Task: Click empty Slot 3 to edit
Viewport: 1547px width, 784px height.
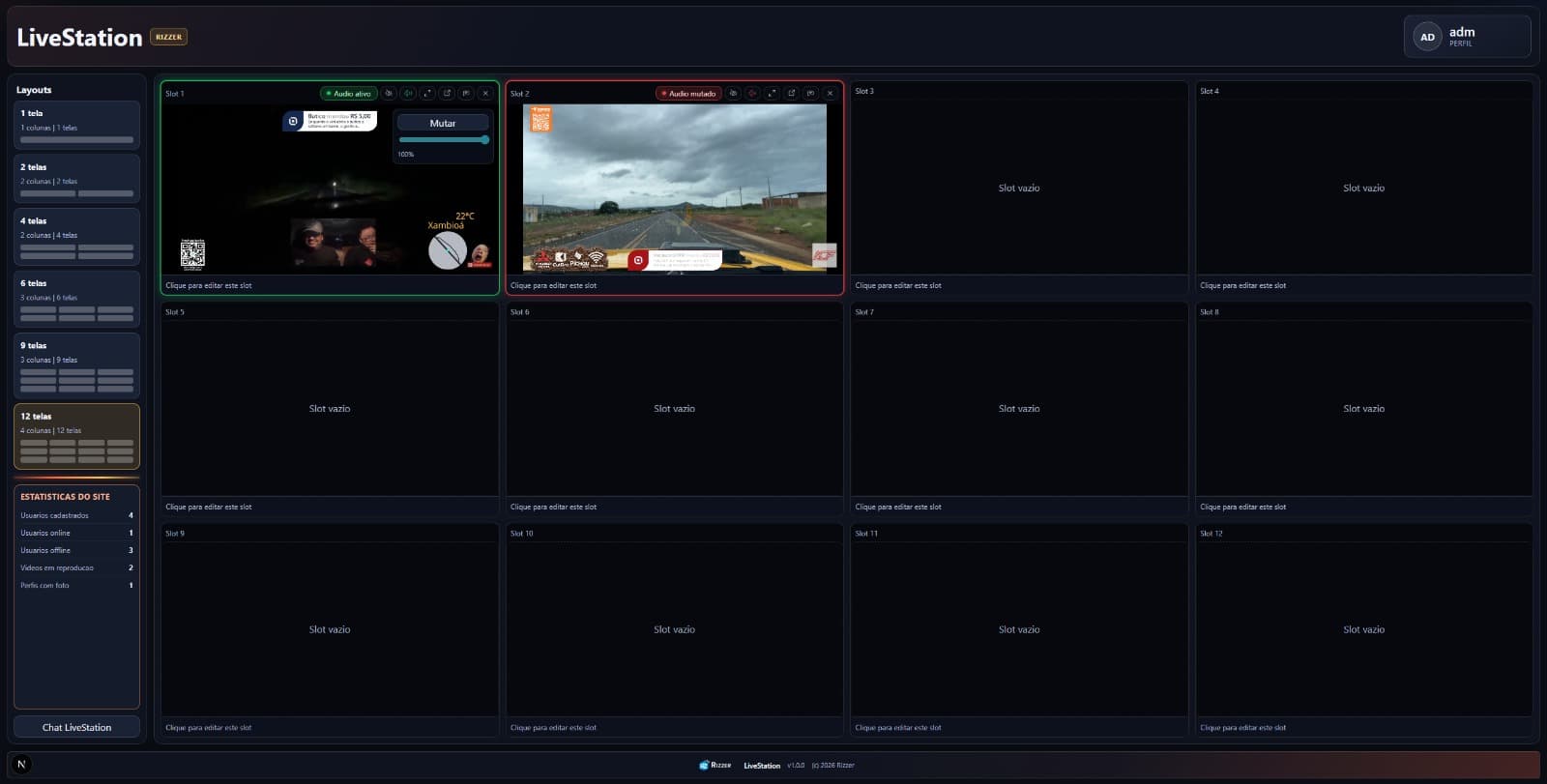Action: (1019, 189)
